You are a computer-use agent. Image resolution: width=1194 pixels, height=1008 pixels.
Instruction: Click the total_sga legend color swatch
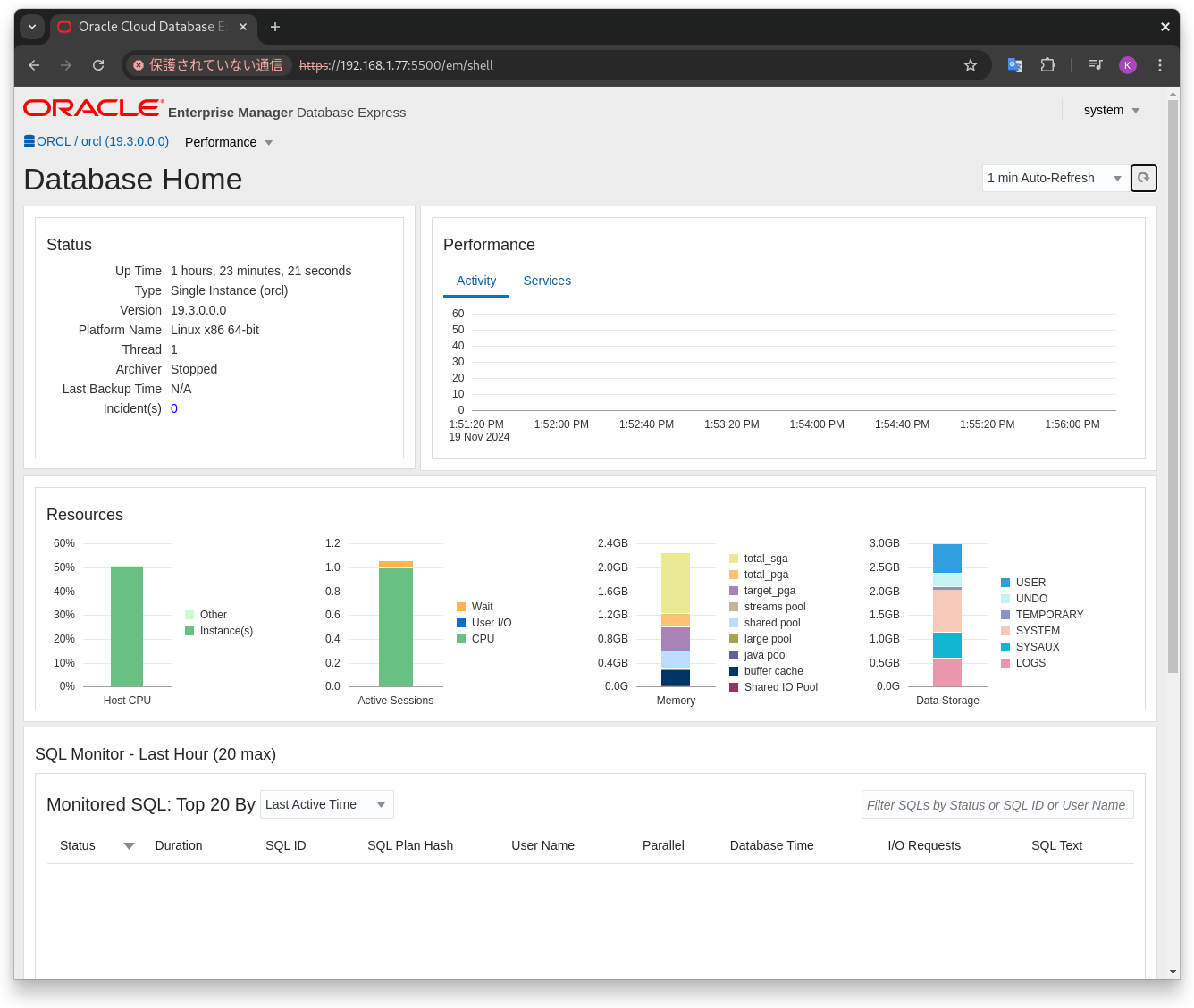(x=734, y=559)
